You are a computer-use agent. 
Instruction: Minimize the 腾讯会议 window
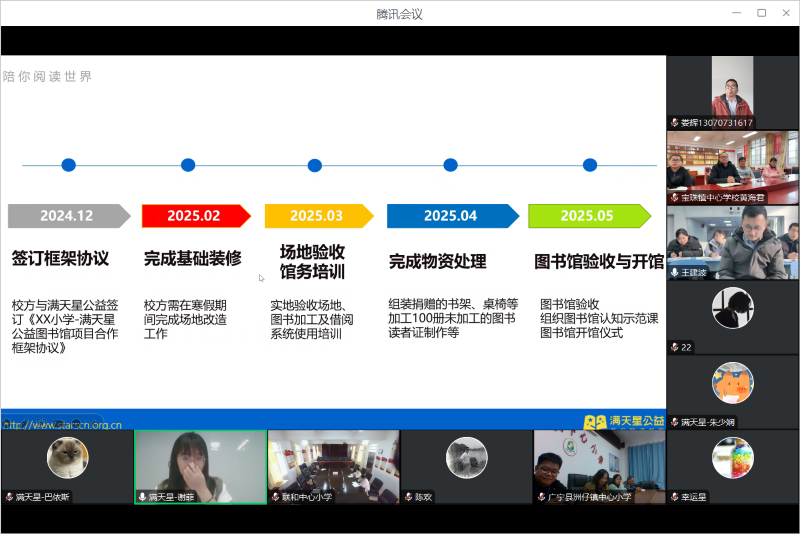736,13
